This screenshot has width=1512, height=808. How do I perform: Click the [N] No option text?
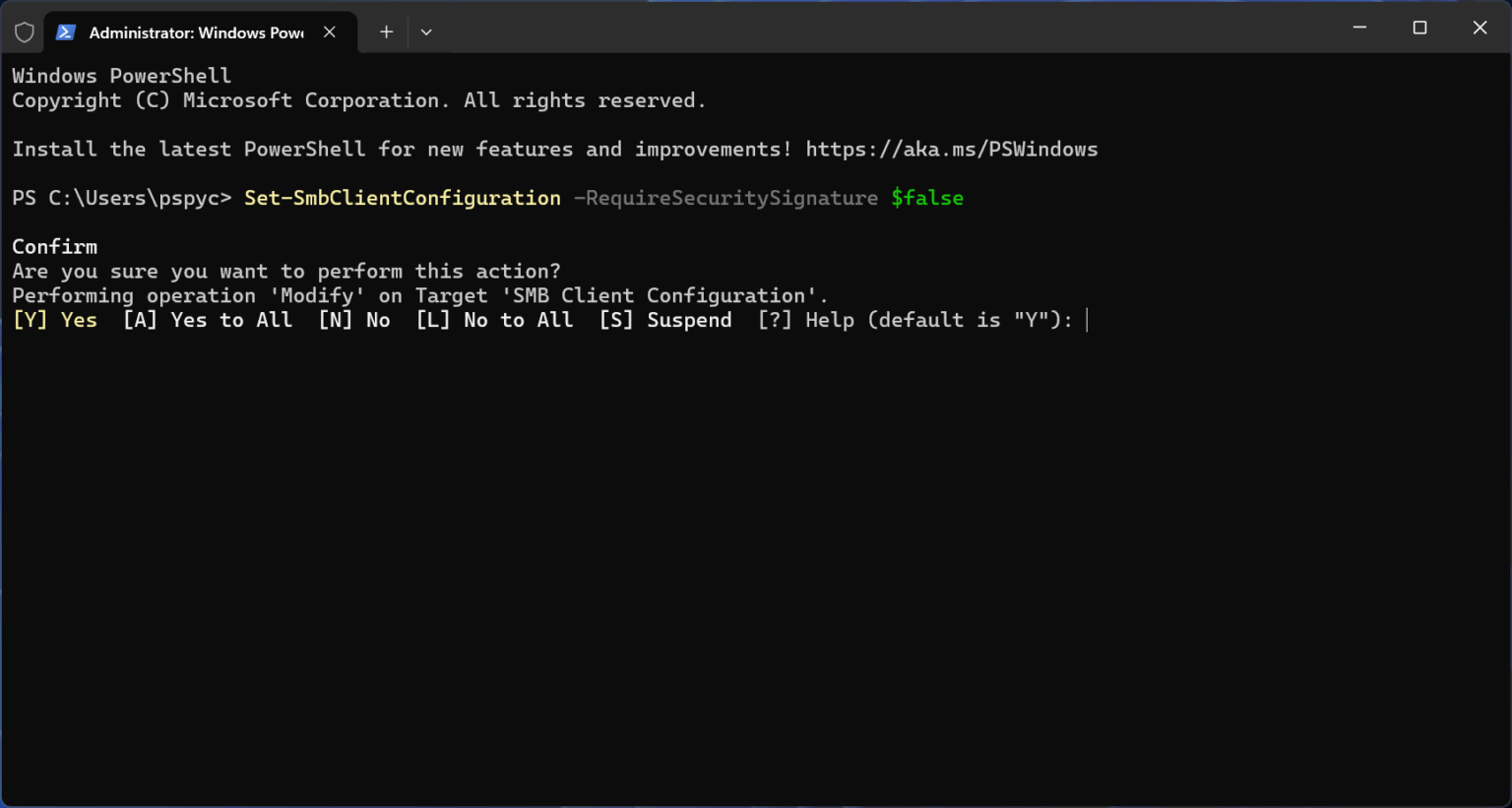pos(353,319)
